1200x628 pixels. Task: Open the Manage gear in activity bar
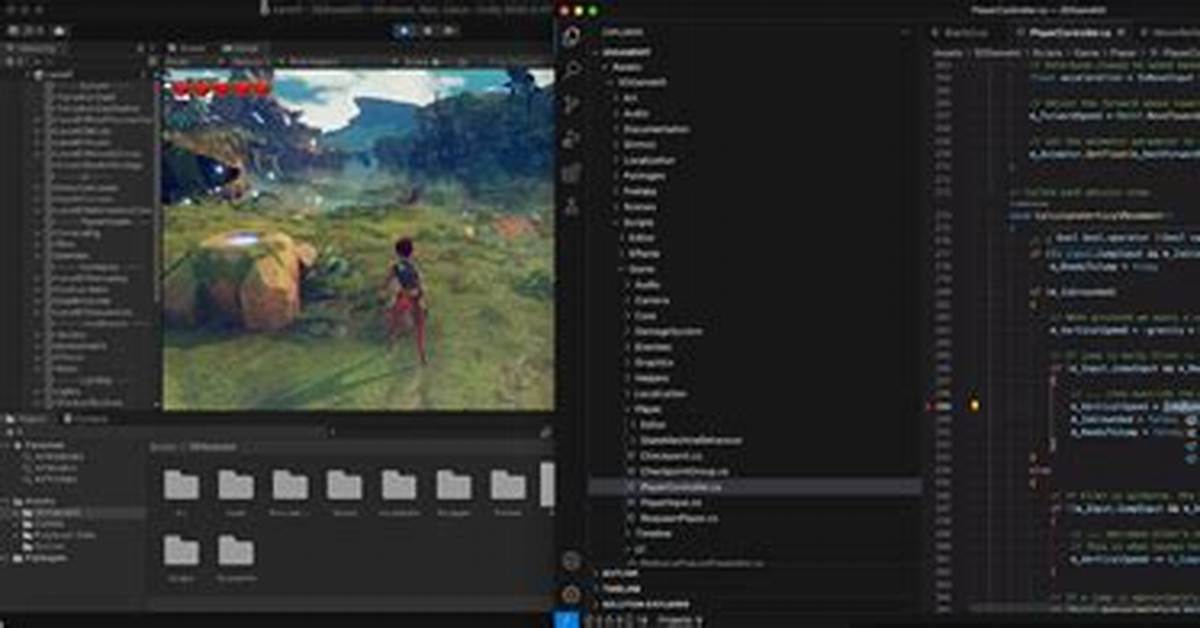click(x=571, y=594)
